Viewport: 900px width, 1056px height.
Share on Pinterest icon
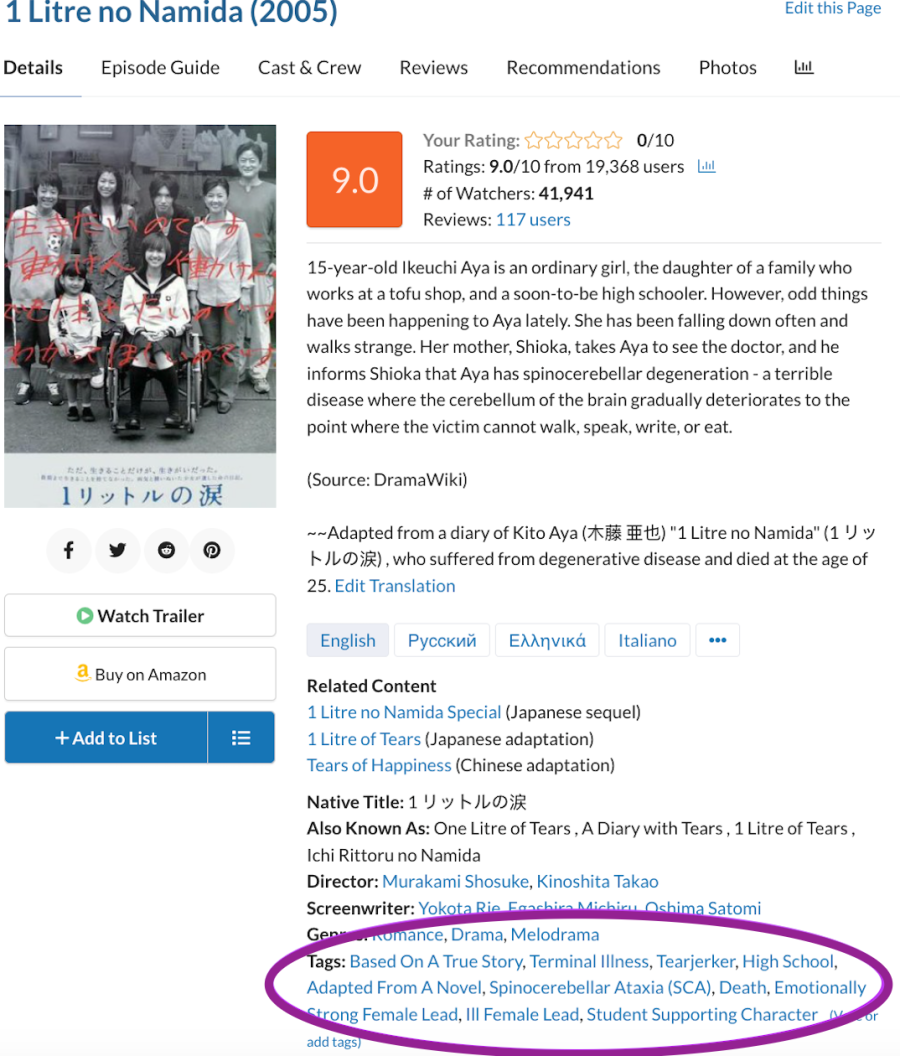click(x=212, y=550)
